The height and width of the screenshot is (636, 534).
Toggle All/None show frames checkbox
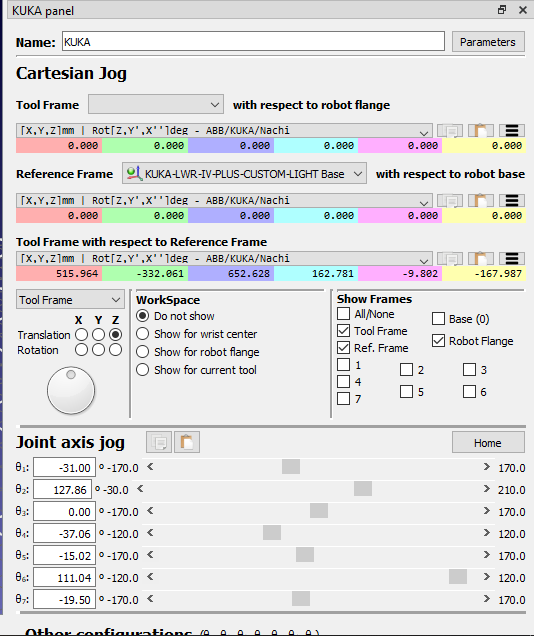pyautogui.click(x=343, y=314)
